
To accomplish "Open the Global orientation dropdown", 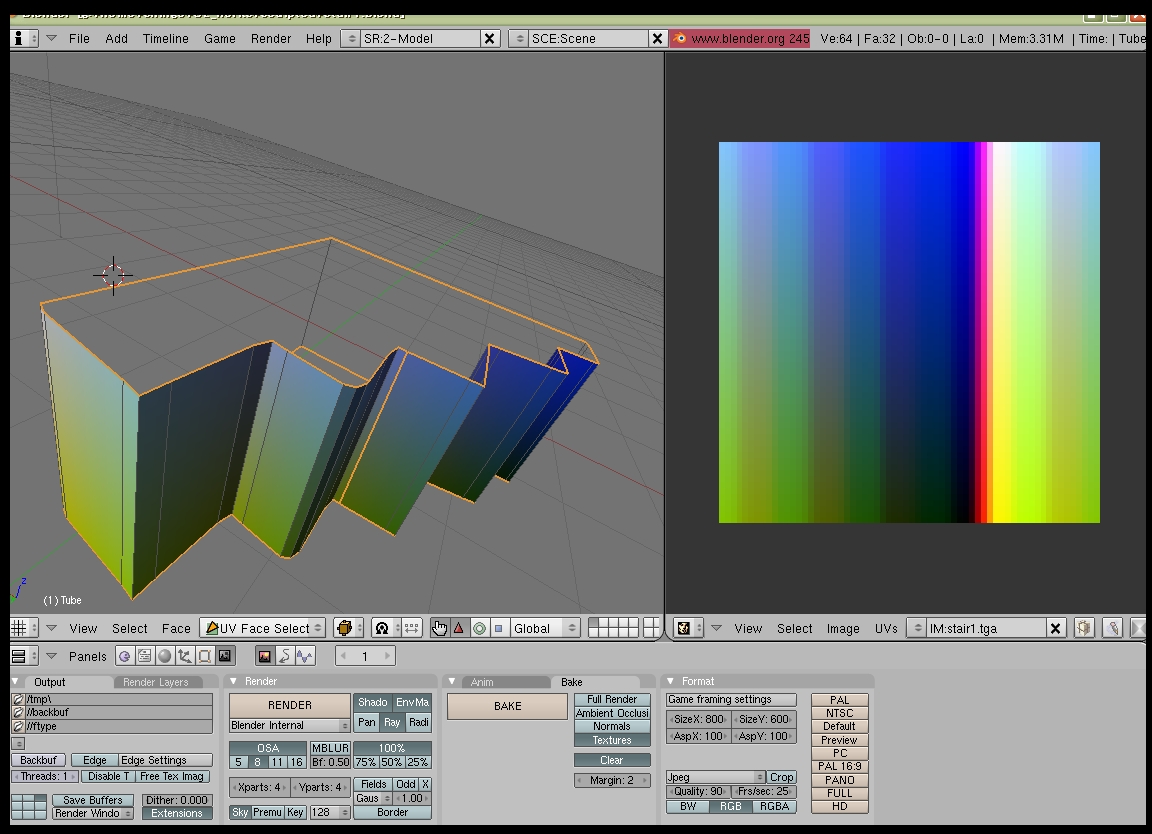I will click(x=544, y=628).
